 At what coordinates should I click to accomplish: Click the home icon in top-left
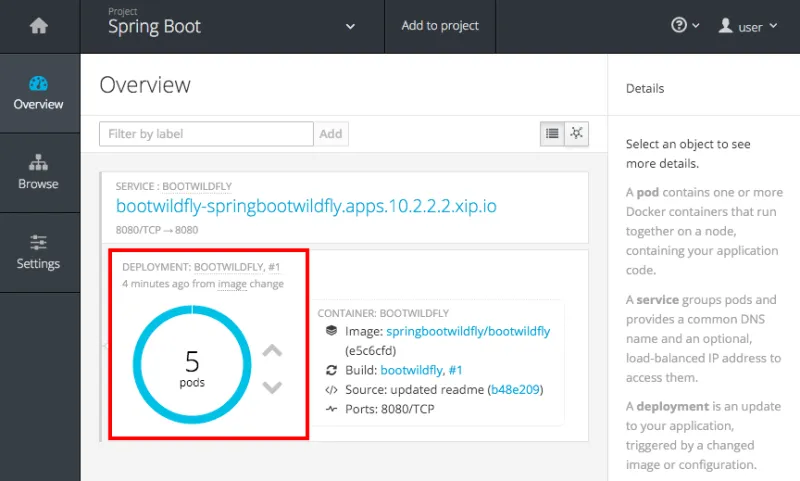click(39, 27)
